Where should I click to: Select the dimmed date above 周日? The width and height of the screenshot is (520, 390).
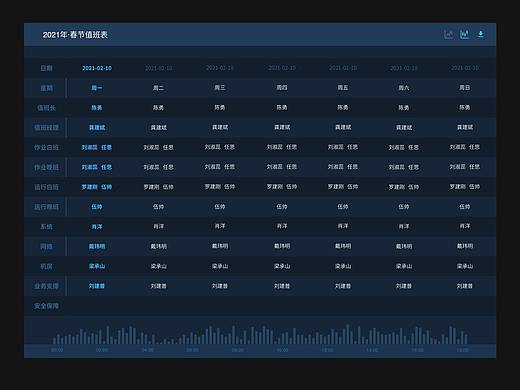[465, 68]
